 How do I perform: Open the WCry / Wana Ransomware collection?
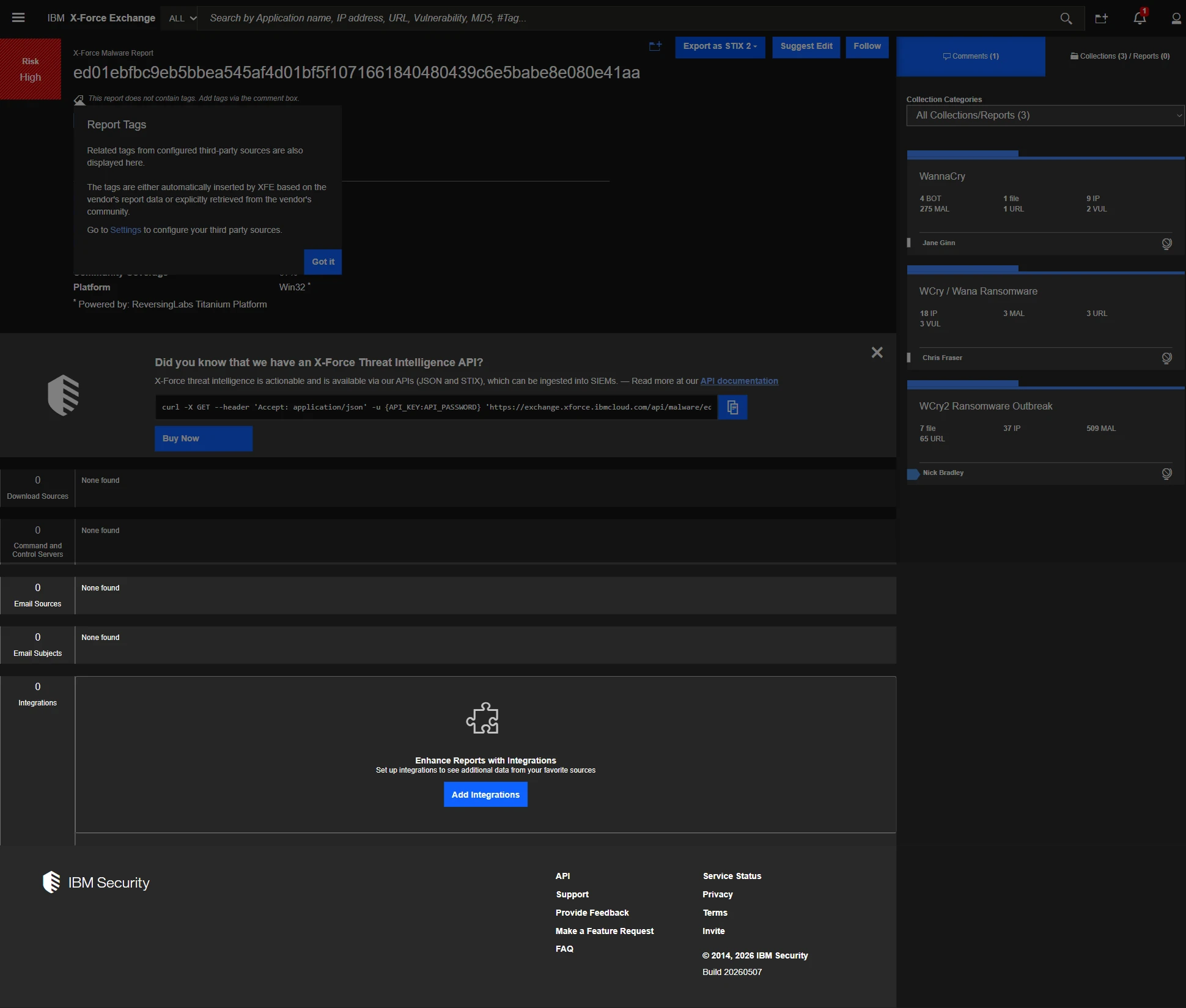pos(978,291)
